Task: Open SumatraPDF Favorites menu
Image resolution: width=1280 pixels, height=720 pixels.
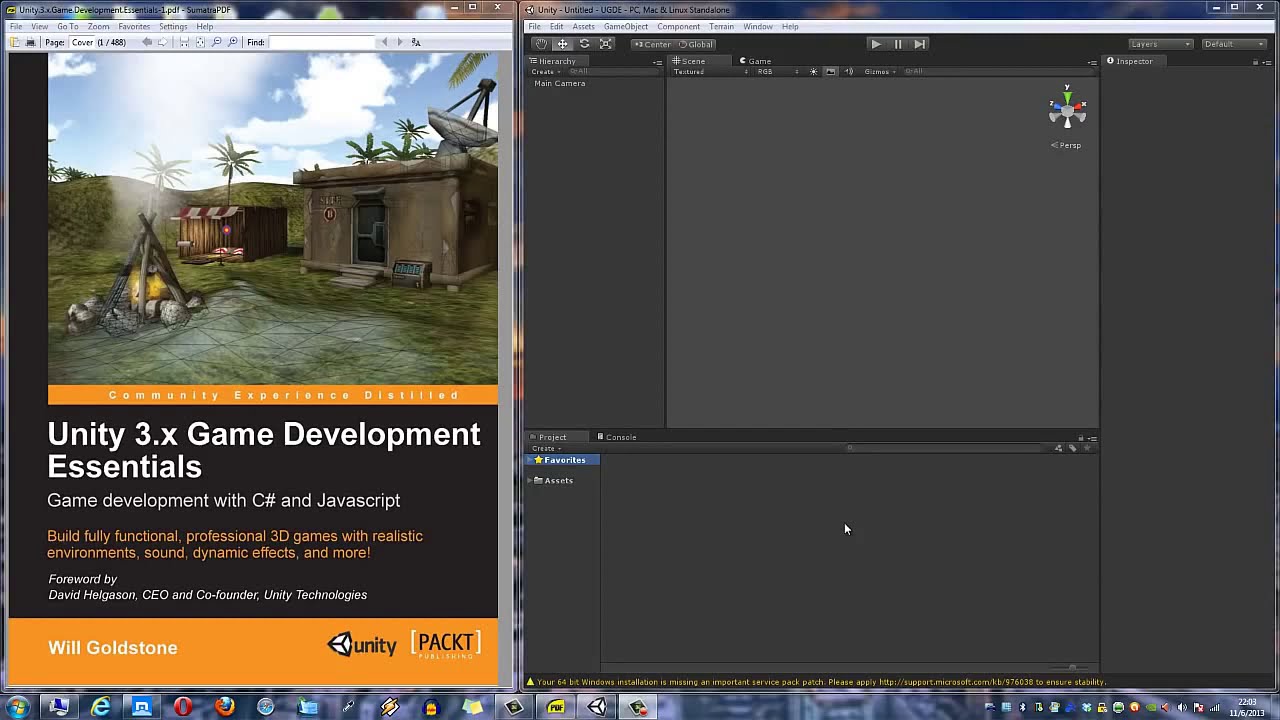Action: tap(134, 27)
